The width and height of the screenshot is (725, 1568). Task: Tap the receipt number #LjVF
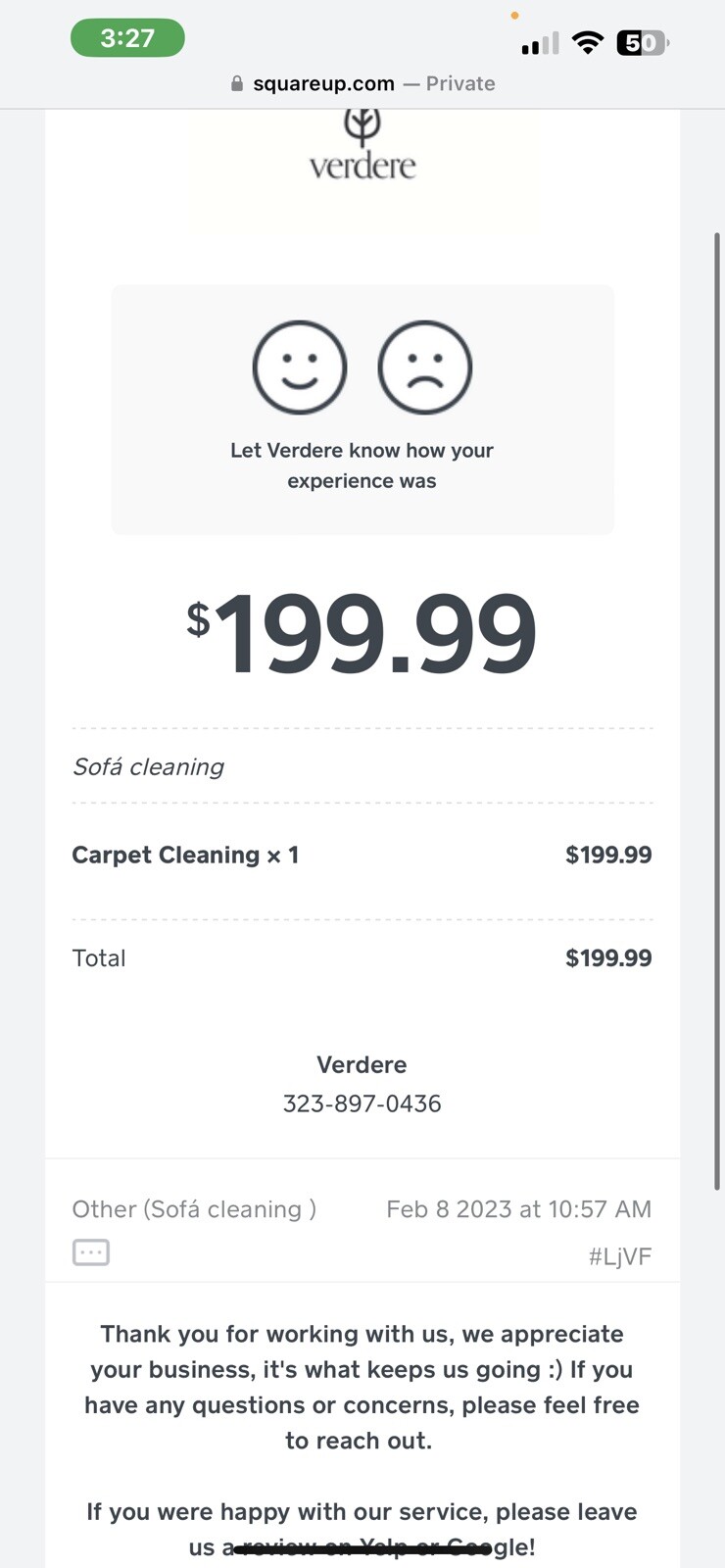(x=619, y=1256)
